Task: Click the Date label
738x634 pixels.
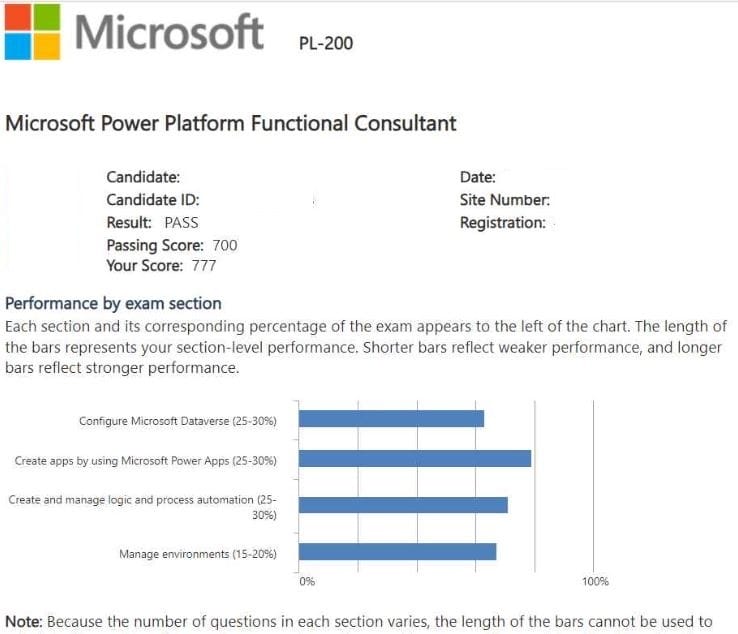Action: [x=478, y=177]
